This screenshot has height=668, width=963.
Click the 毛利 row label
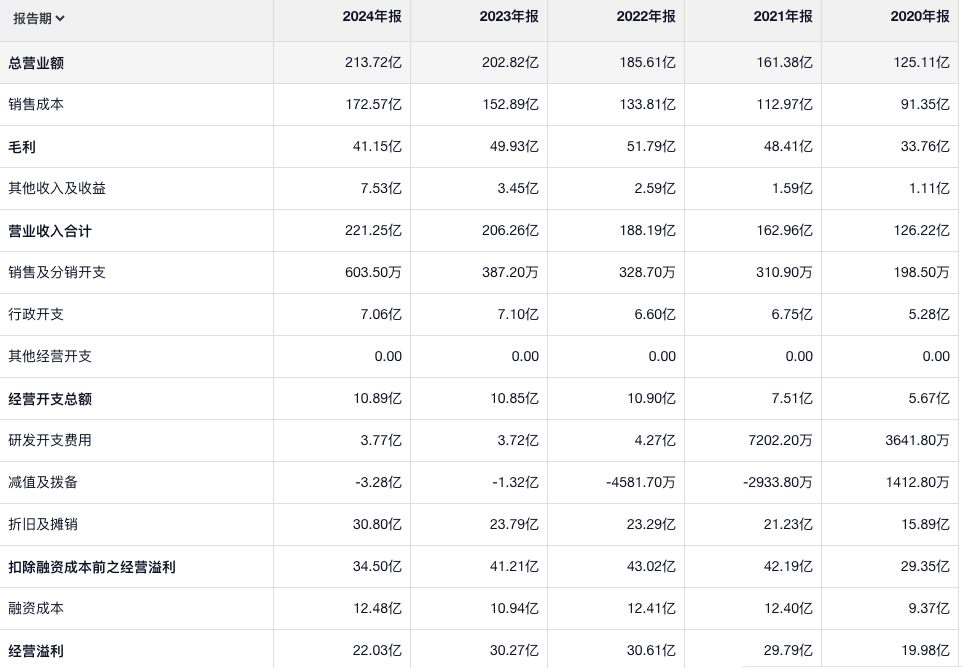pos(22,147)
